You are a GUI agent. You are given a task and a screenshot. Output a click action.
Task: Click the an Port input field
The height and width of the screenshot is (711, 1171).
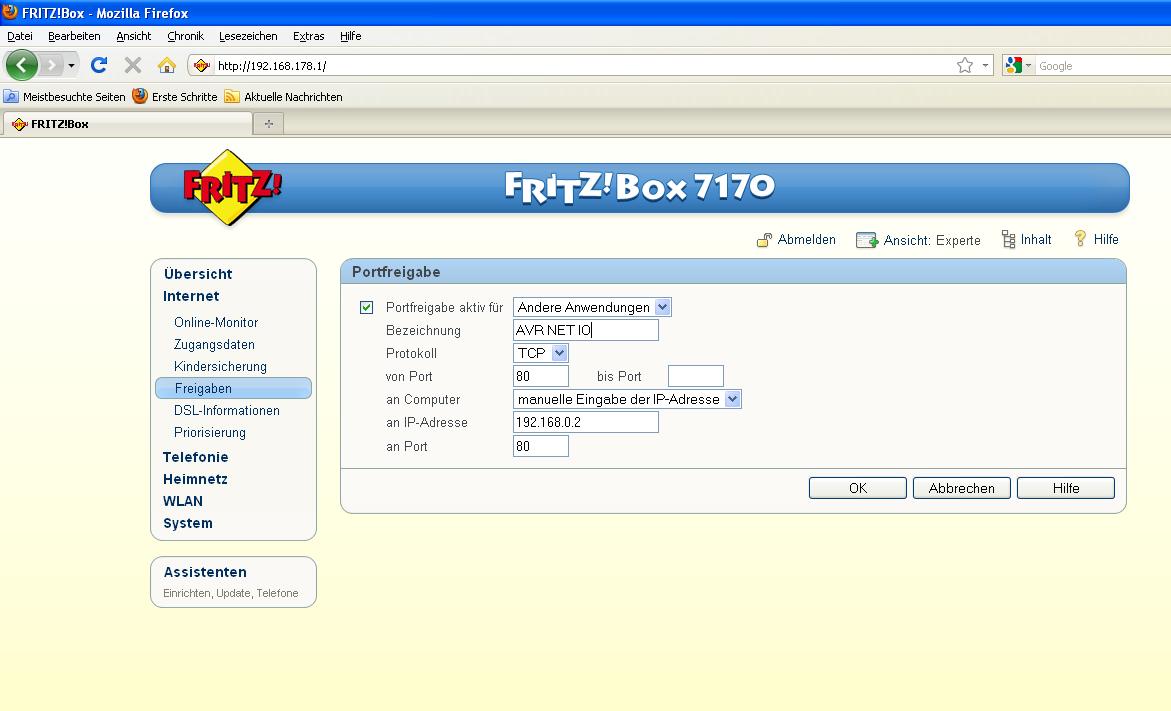541,447
